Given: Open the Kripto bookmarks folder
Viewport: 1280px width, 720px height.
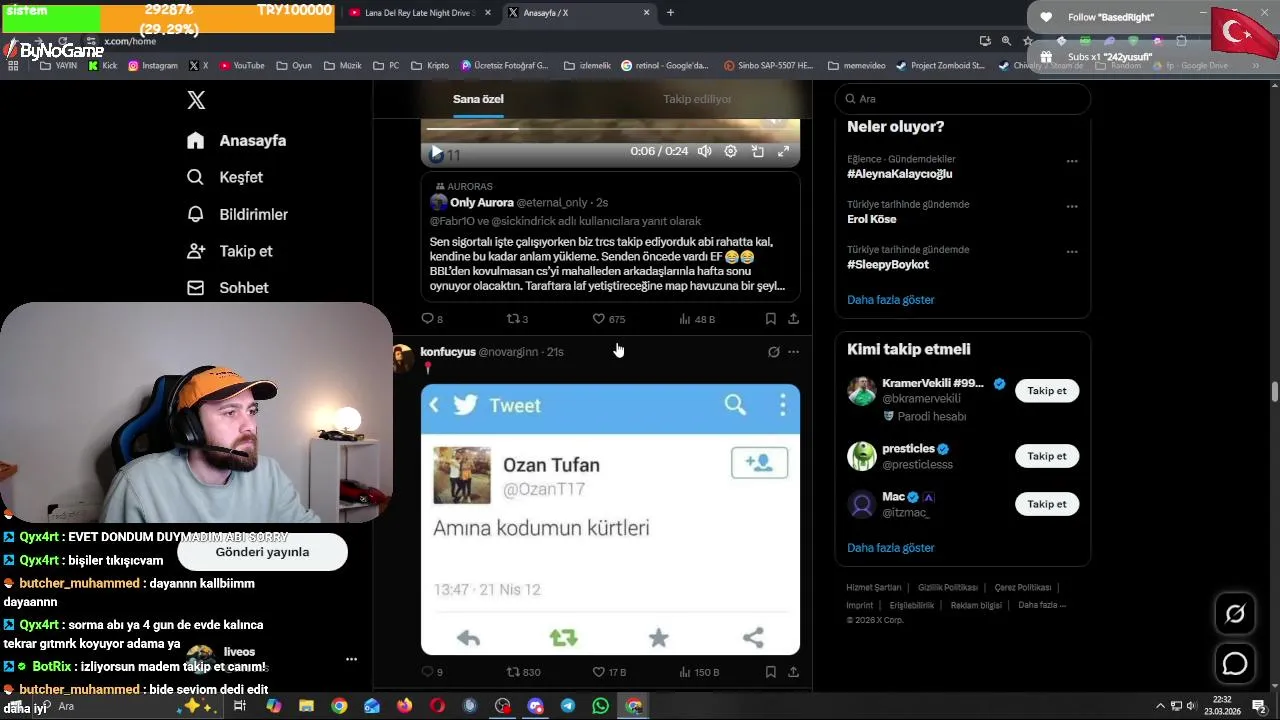Looking at the screenshot, I should [430, 66].
